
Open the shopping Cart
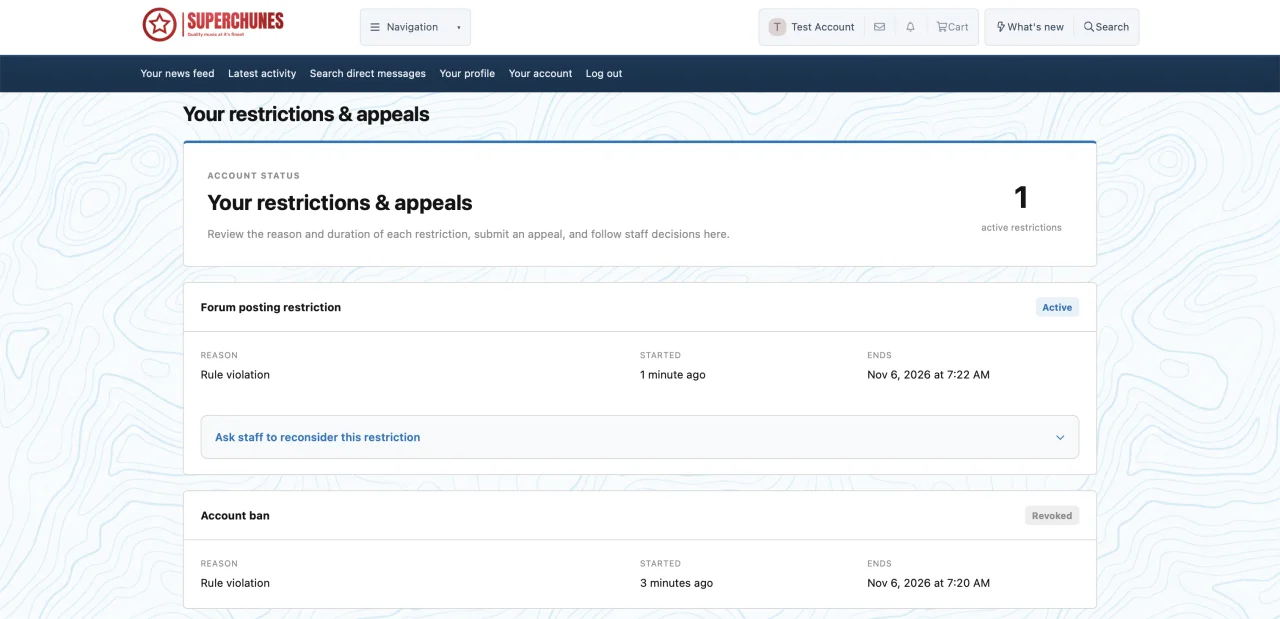coord(952,27)
